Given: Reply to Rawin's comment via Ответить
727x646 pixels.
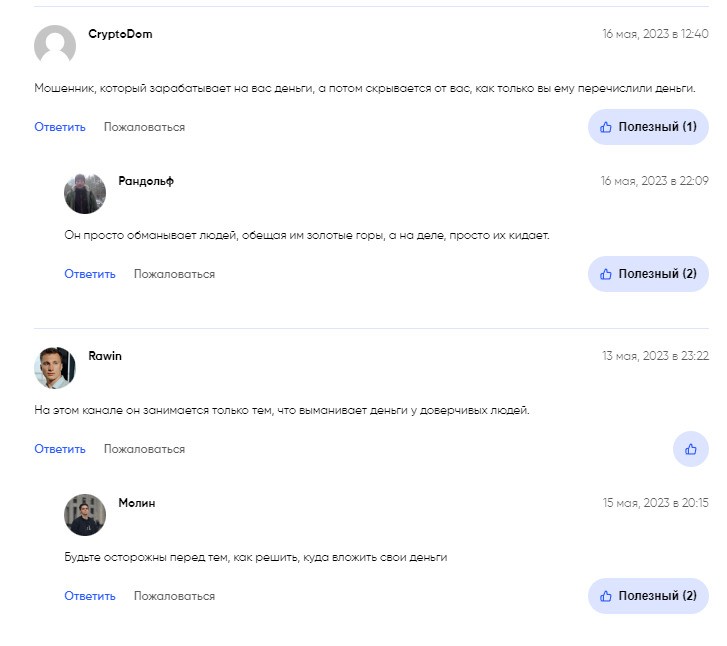Looking at the screenshot, I should pos(60,449).
